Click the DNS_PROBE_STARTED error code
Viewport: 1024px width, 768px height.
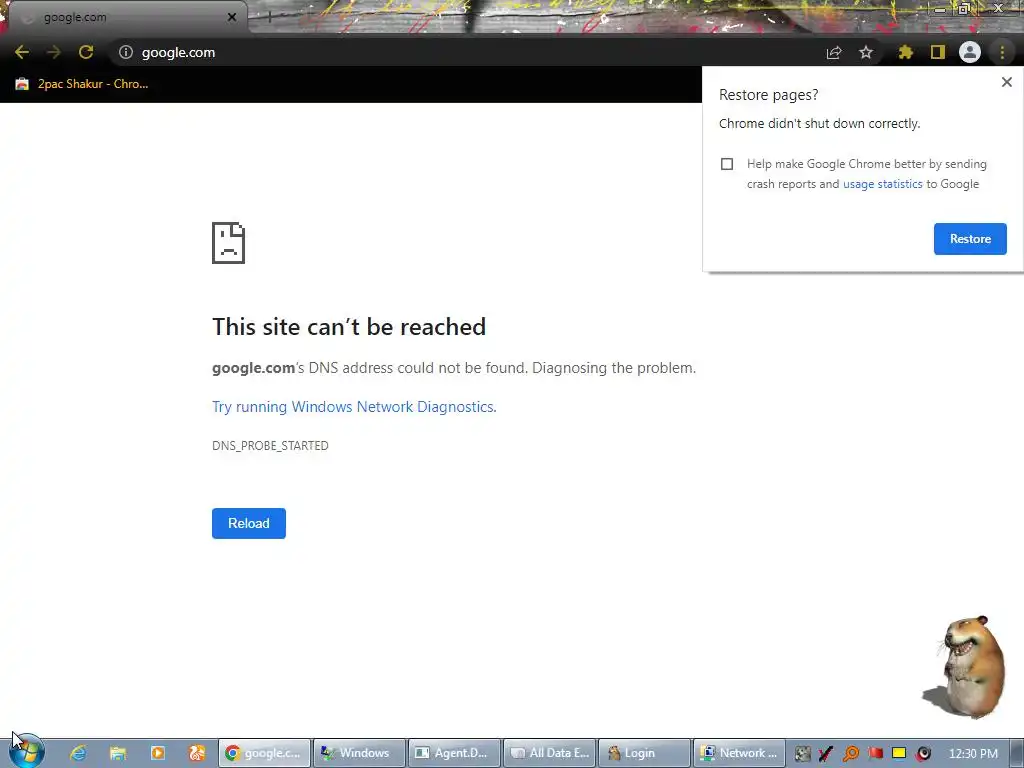[270, 445]
